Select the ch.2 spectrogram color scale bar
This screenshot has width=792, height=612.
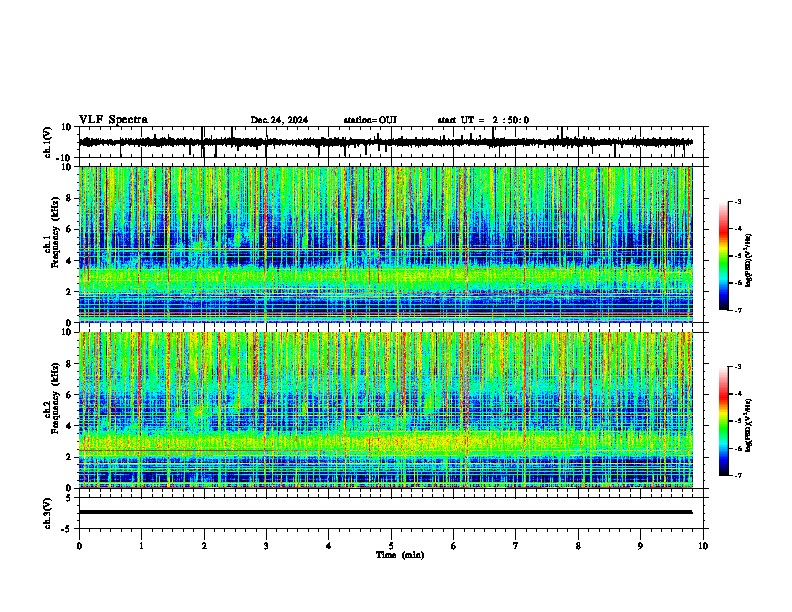point(724,421)
